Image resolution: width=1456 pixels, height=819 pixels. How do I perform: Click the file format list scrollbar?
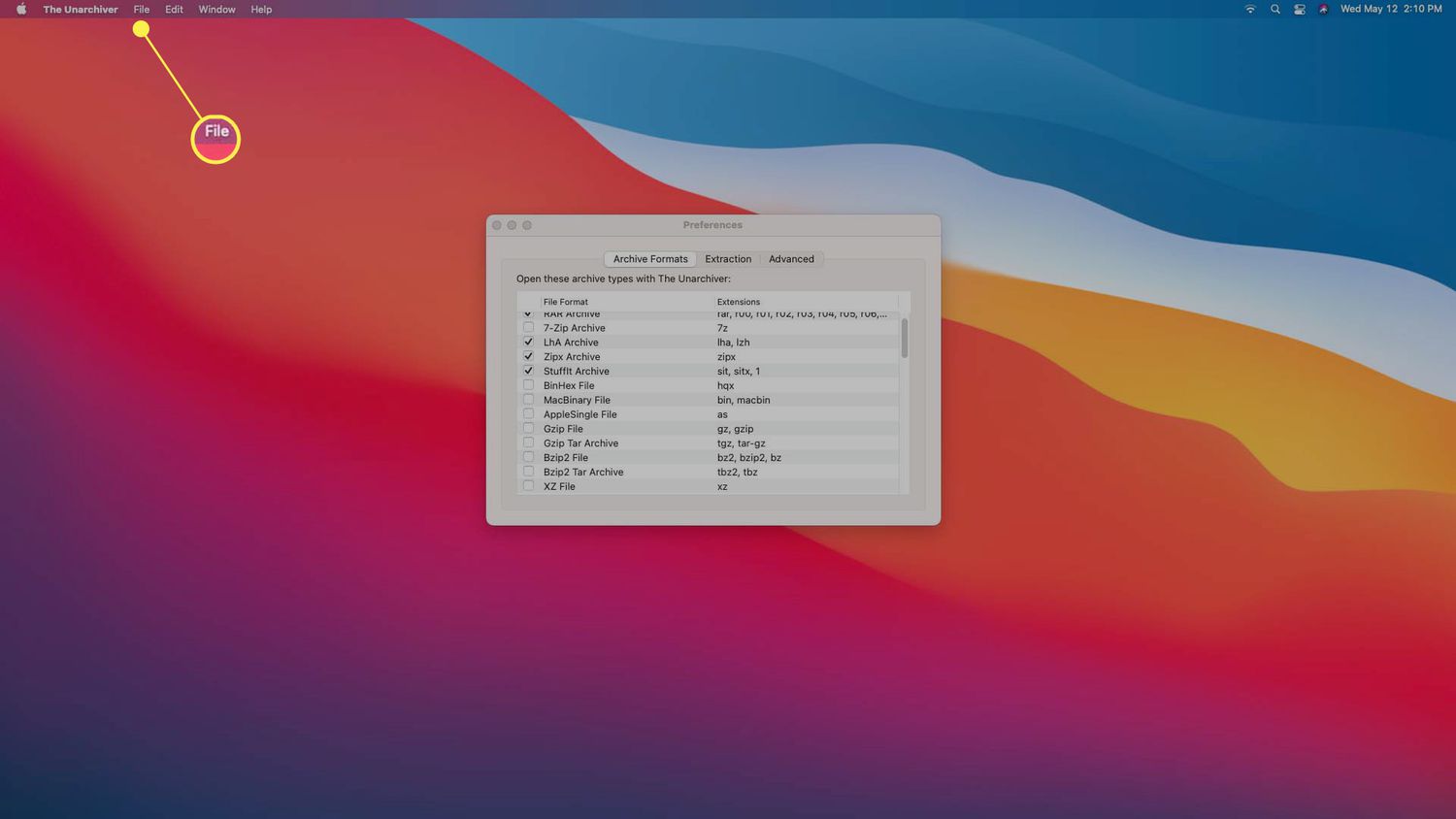[x=905, y=339]
